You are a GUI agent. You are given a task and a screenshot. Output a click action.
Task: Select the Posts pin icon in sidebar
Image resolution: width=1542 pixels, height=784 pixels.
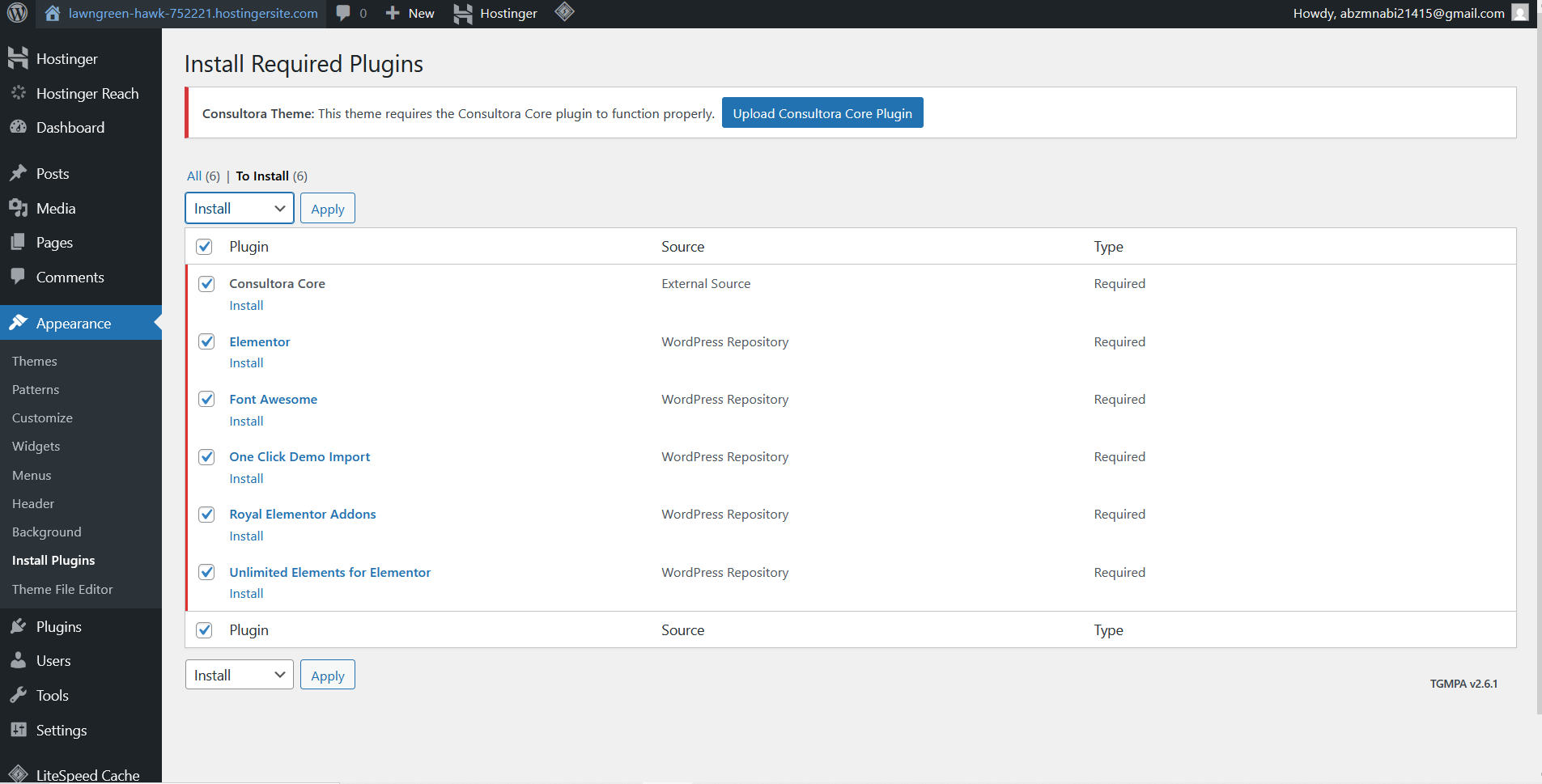pyautogui.click(x=19, y=172)
